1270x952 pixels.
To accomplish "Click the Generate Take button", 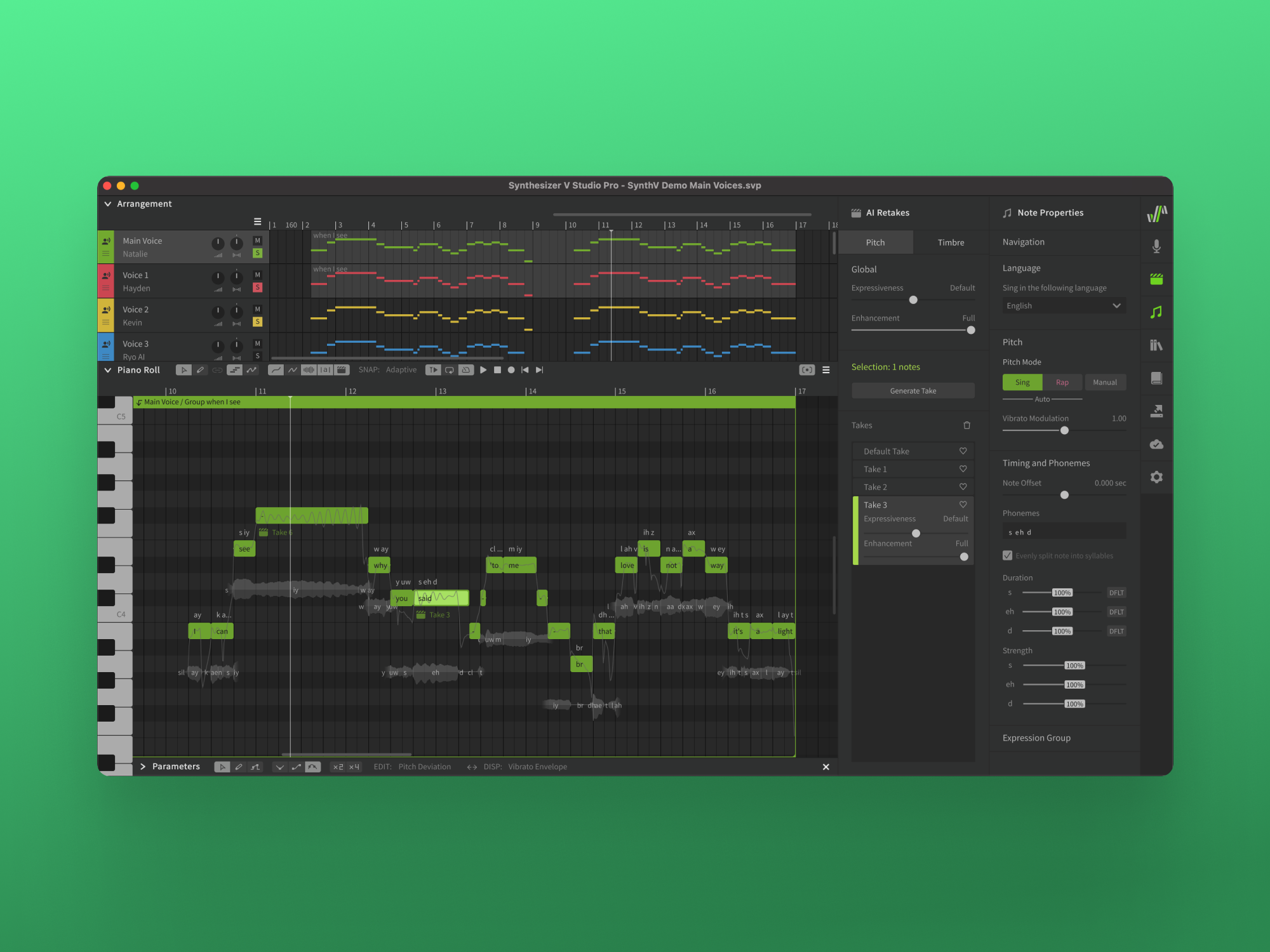I will (x=912, y=391).
